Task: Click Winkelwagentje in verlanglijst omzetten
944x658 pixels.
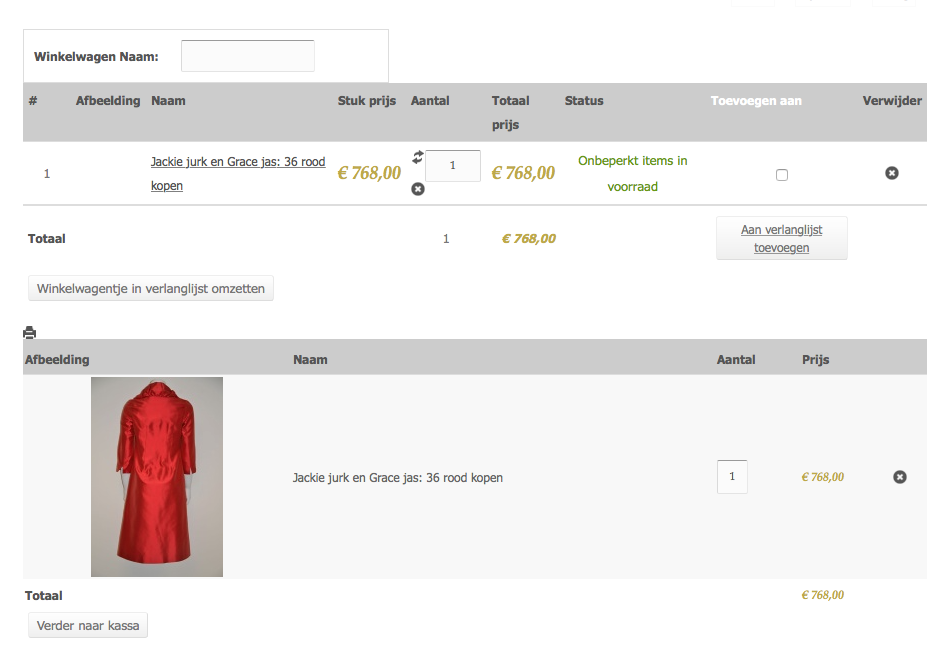Action: click(x=151, y=289)
